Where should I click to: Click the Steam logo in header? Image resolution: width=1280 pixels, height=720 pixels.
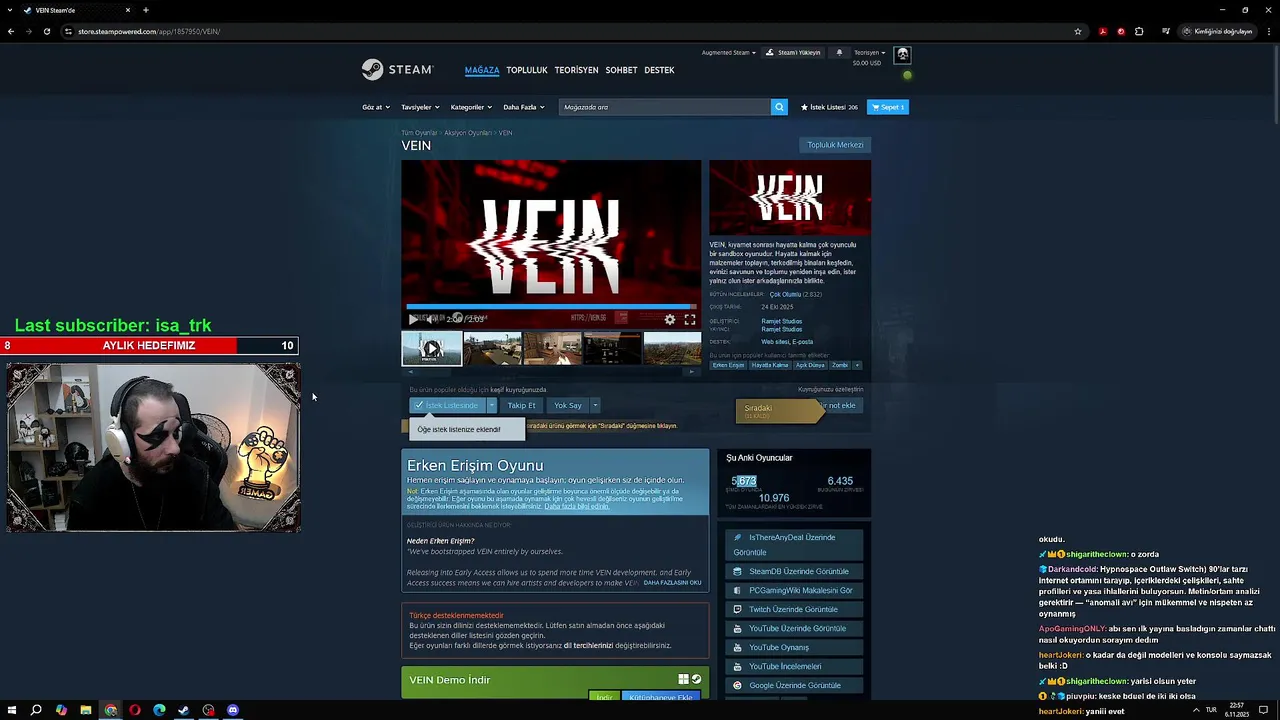coord(397,70)
